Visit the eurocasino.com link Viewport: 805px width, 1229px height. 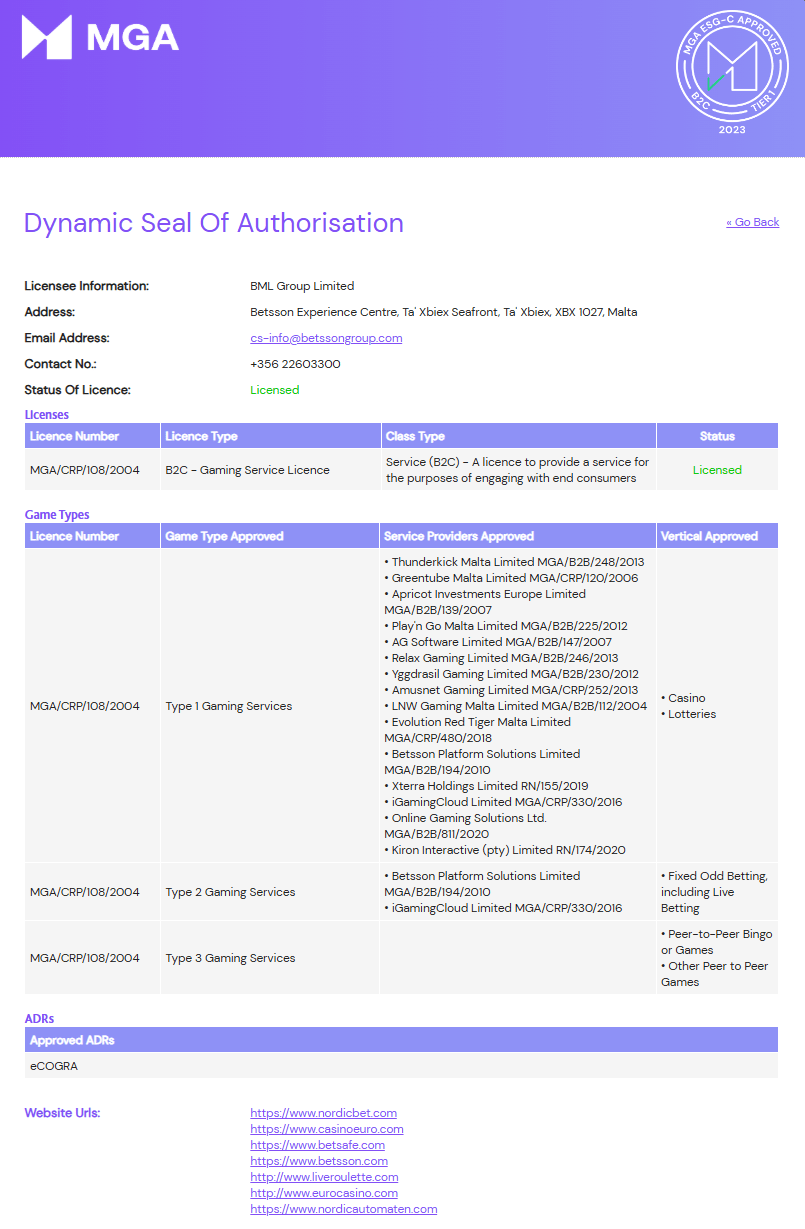(324, 1193)
